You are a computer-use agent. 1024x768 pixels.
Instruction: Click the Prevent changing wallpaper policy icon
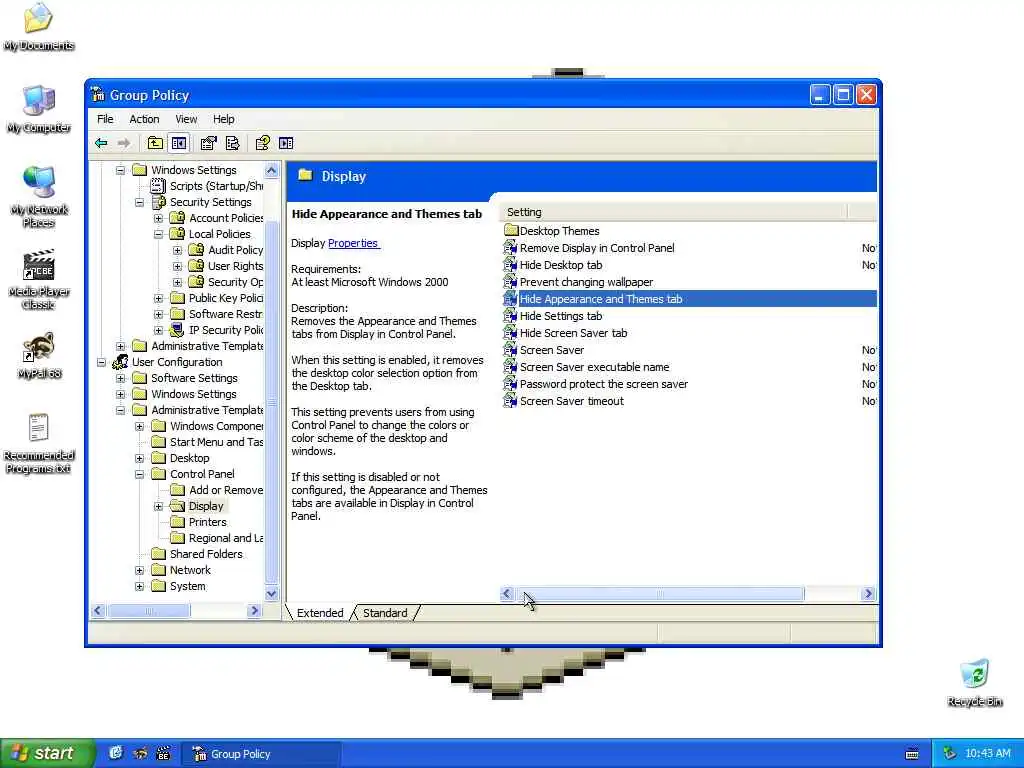pyautogui.click(x=510, y=282)
